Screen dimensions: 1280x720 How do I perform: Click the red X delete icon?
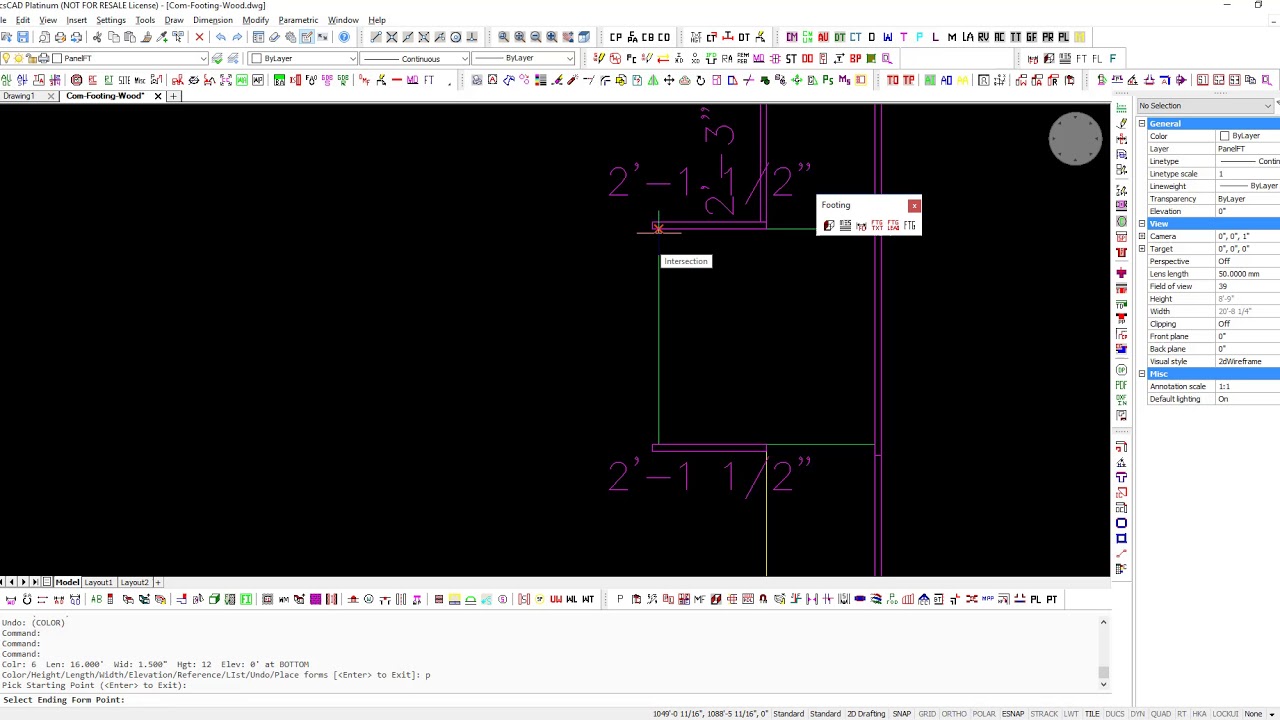click(x=199, y=37)
